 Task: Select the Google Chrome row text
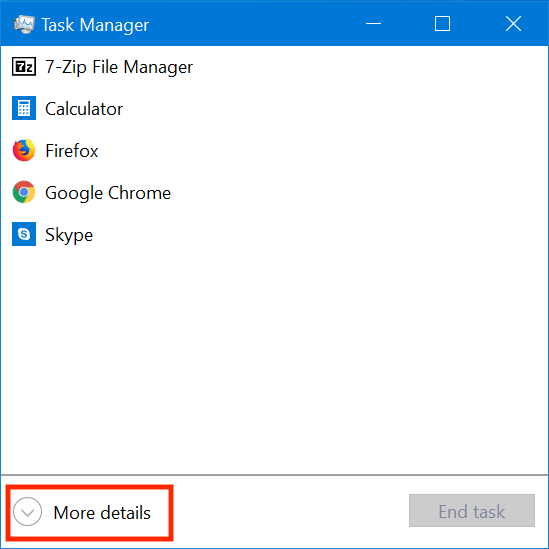click(x=108, y=193)
